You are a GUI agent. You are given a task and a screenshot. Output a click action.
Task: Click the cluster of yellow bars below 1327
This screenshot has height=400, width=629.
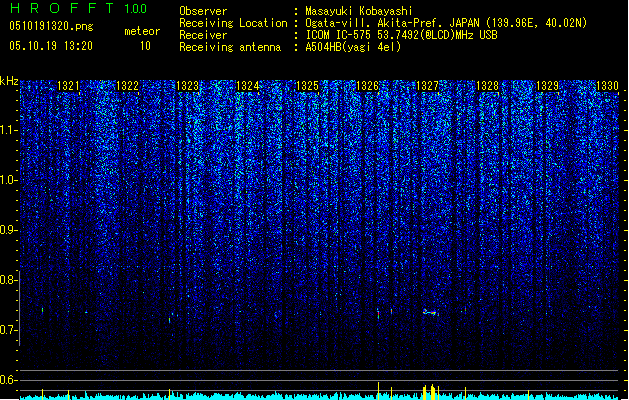(431, 392)
